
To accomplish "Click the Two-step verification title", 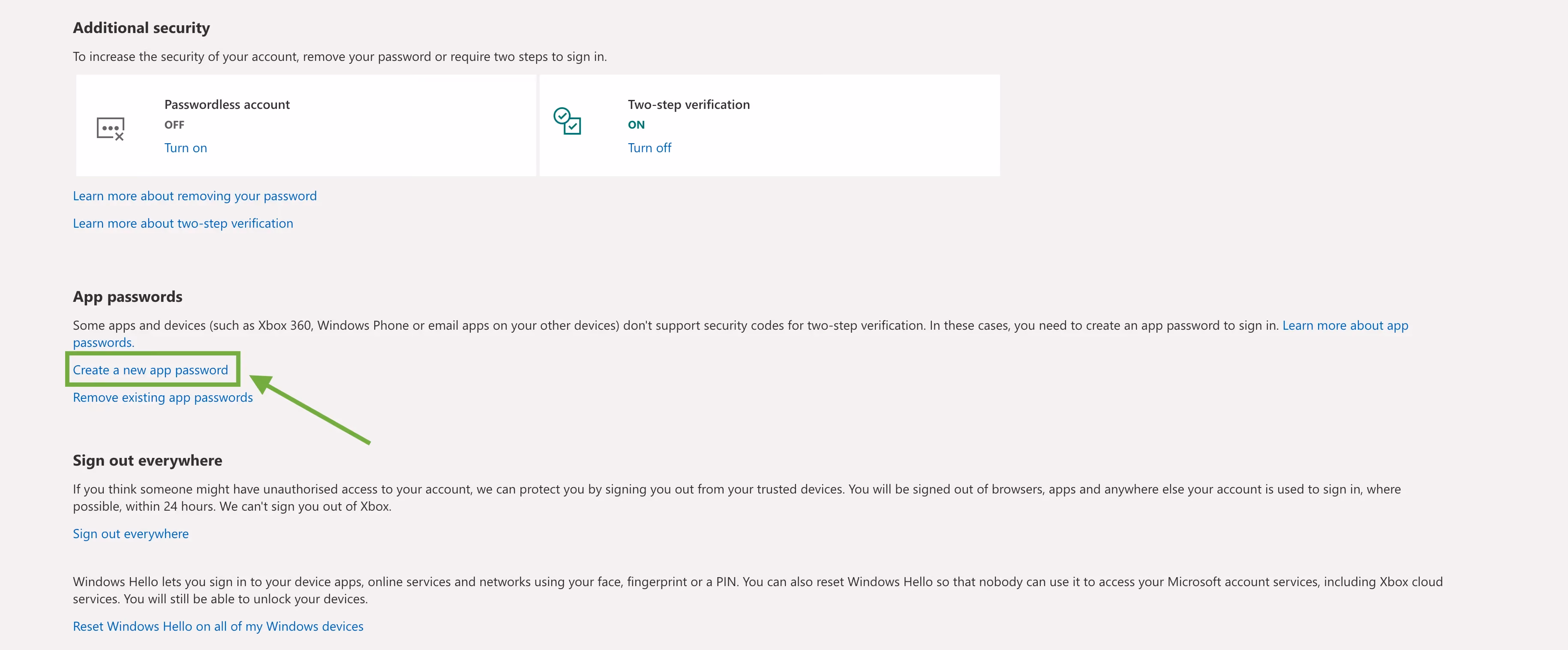I will tap(688, 105).
